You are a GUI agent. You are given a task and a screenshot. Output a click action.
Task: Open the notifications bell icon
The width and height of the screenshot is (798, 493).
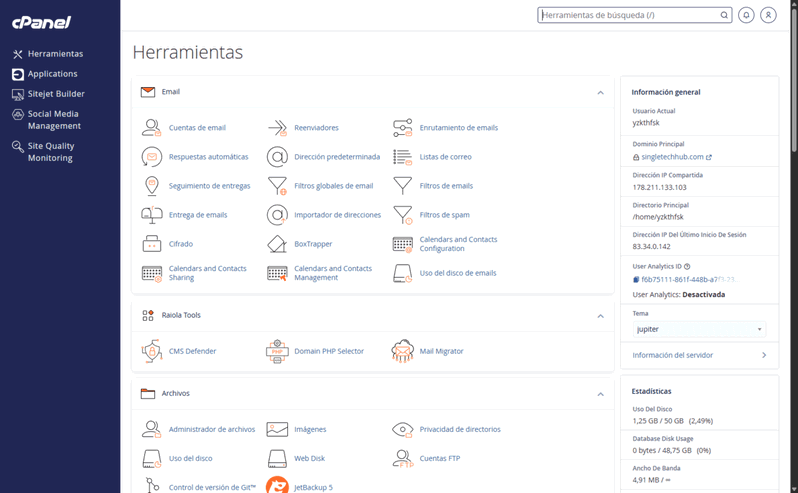[x=746, y=15]
